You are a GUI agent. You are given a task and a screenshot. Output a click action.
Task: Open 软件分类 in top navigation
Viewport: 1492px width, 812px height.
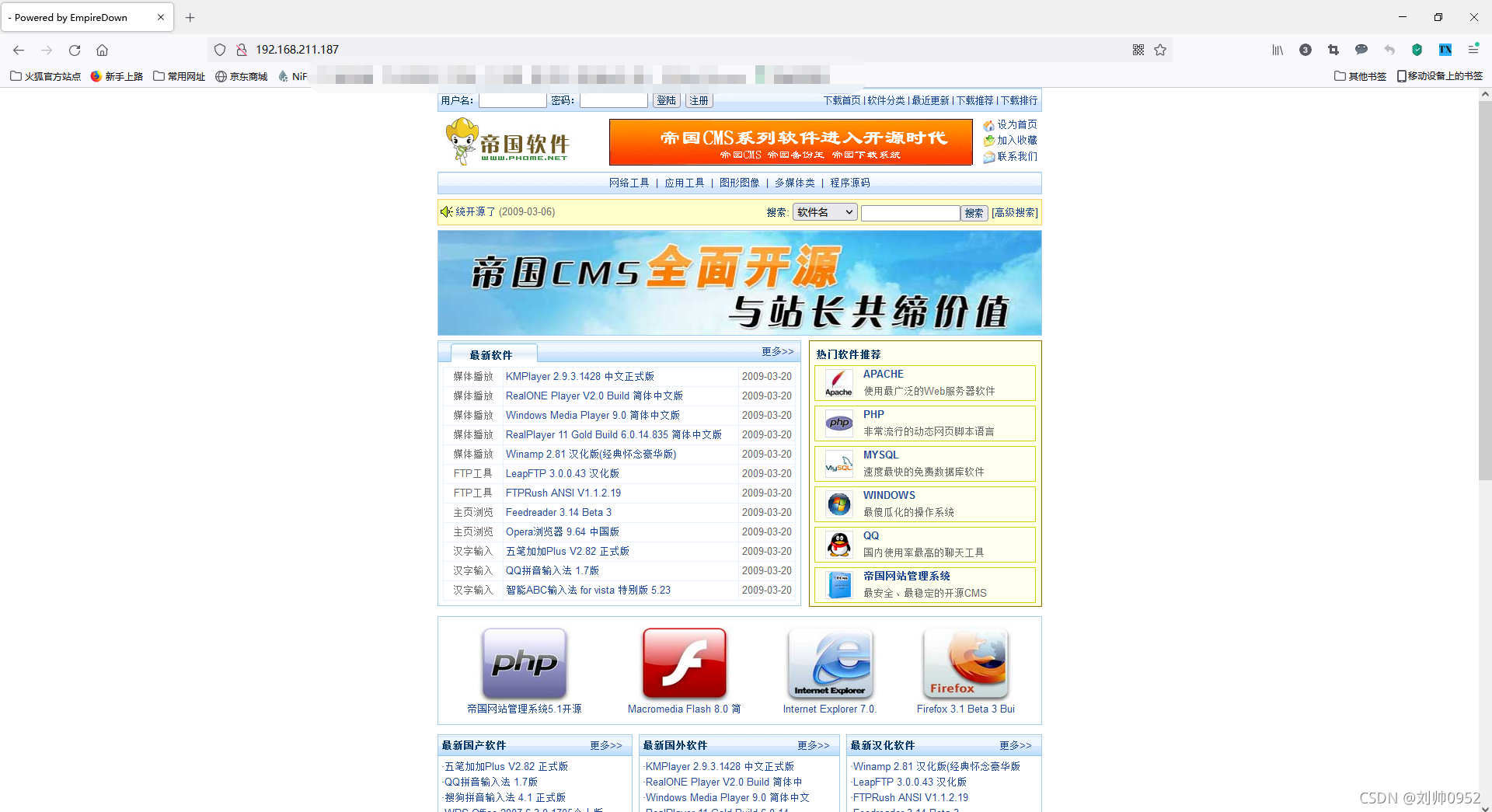pyautogui.click(x=886, y=100)
